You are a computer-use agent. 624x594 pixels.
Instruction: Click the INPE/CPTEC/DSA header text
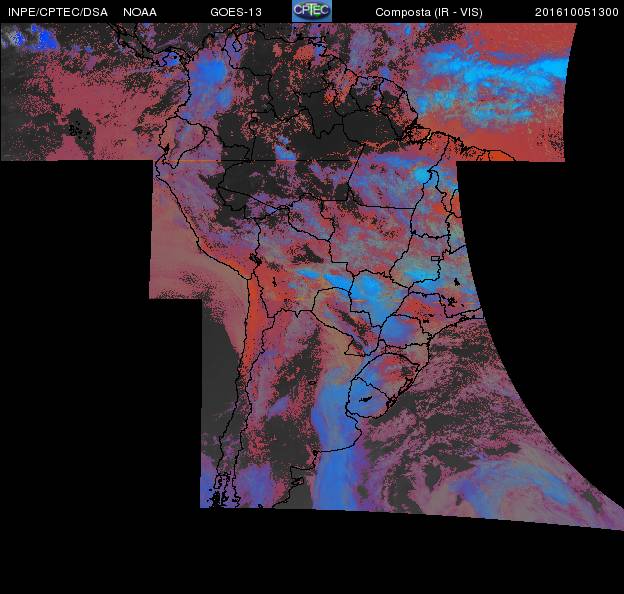click(54, 12)
